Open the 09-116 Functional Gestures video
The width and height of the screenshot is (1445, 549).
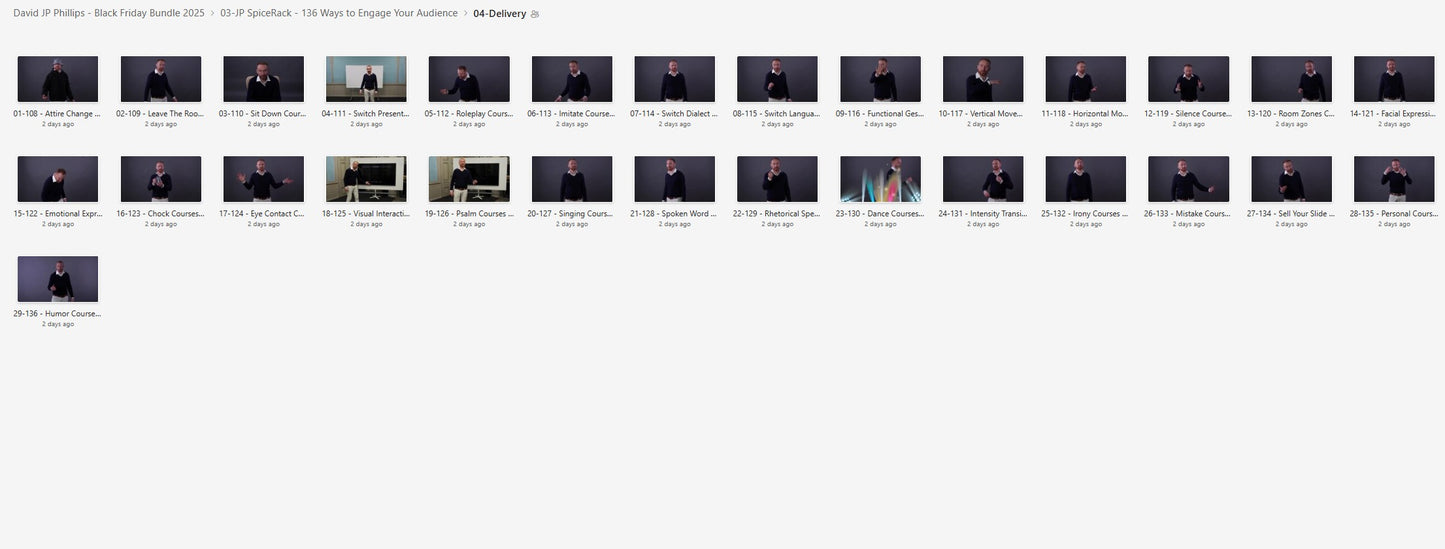[x=880, y=79]
